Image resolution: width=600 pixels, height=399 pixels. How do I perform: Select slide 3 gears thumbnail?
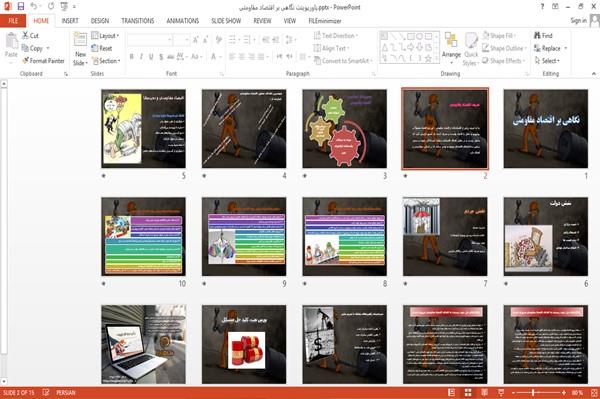pos(344,129)
